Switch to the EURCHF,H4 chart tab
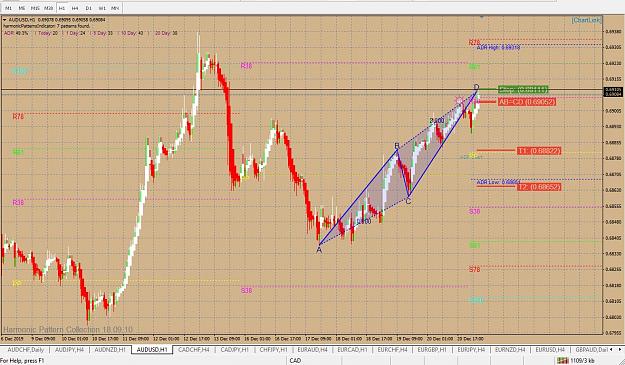This screenshot has height=365, width=625. [392, 349]
